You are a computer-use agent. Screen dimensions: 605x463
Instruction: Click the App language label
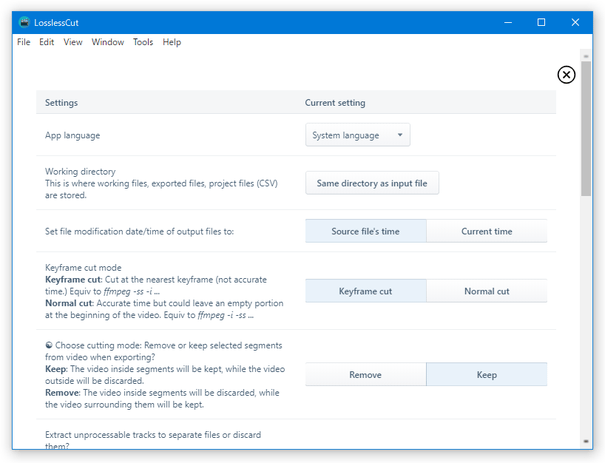pyautogui.click(x=73, y=135)
